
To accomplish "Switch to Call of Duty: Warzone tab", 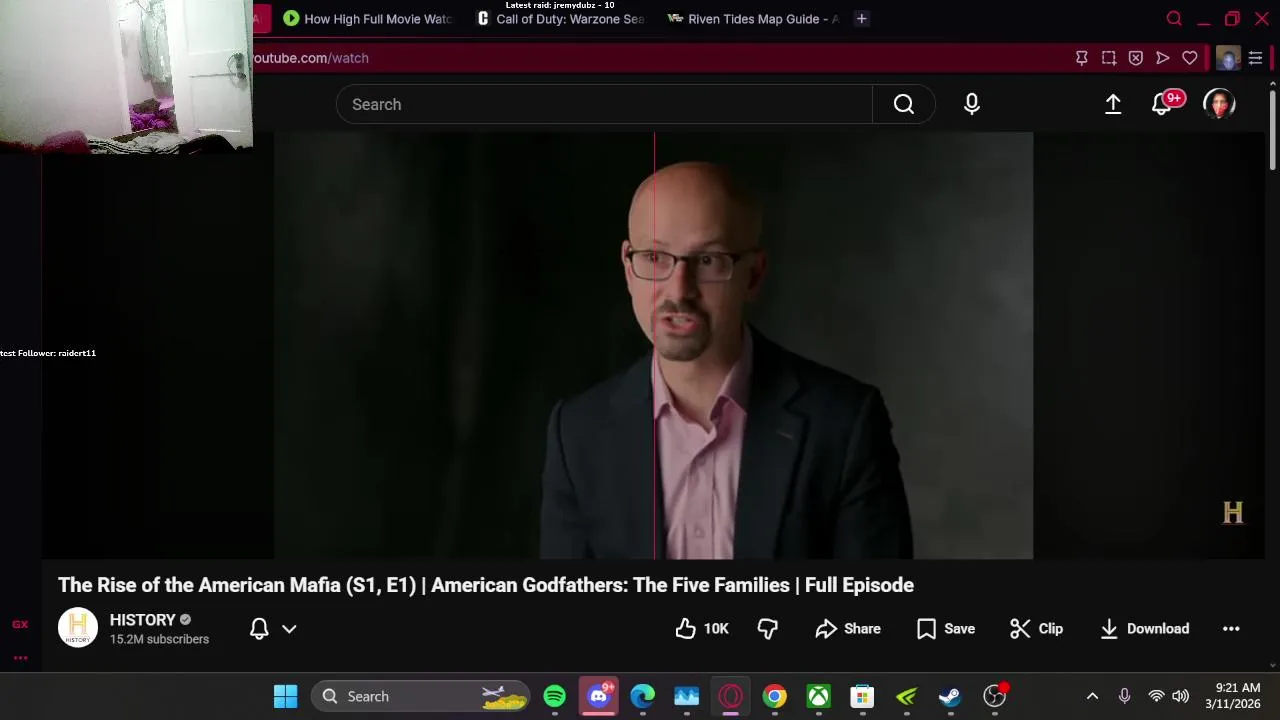I will click(561, 19).
